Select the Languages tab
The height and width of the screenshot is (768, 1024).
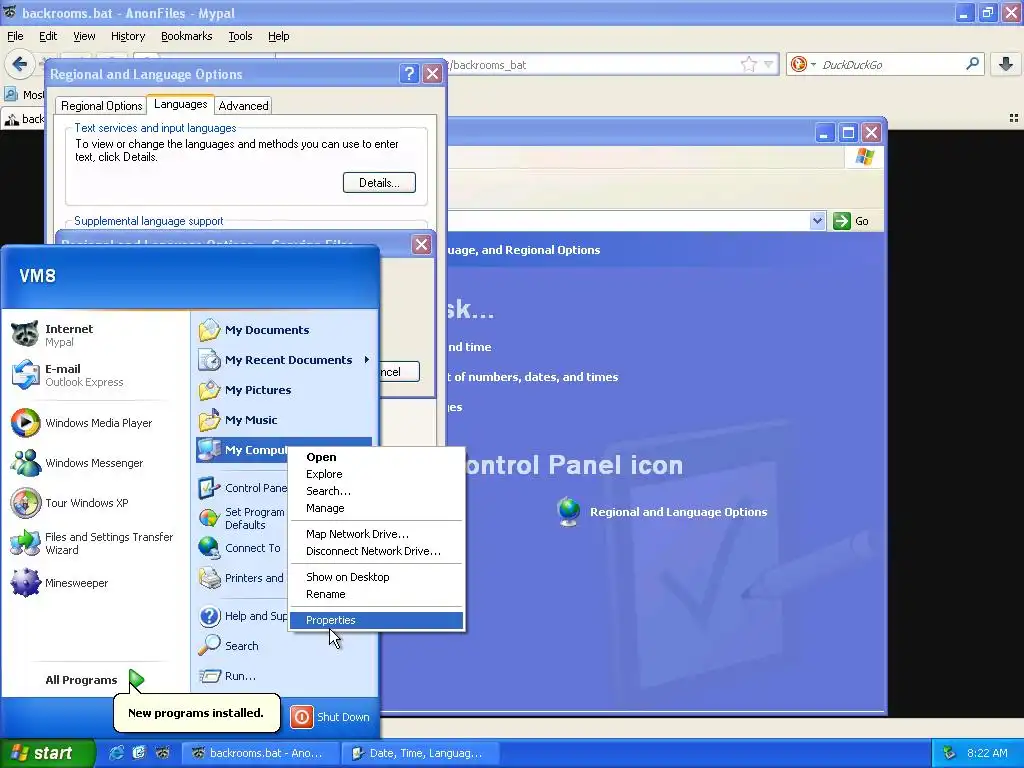[x=180, y=104]
